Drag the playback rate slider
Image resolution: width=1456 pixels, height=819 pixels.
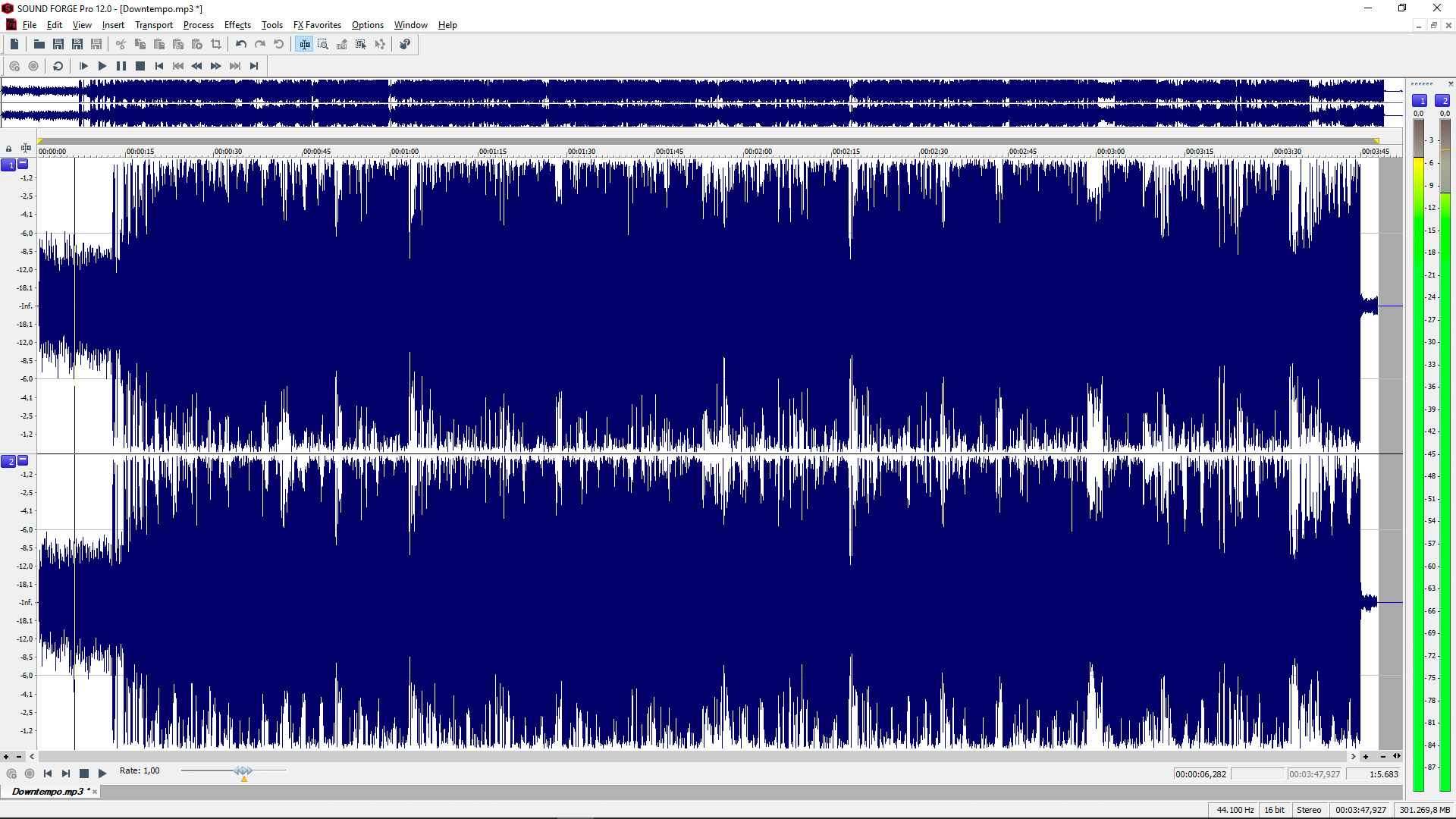pos(244,770)
